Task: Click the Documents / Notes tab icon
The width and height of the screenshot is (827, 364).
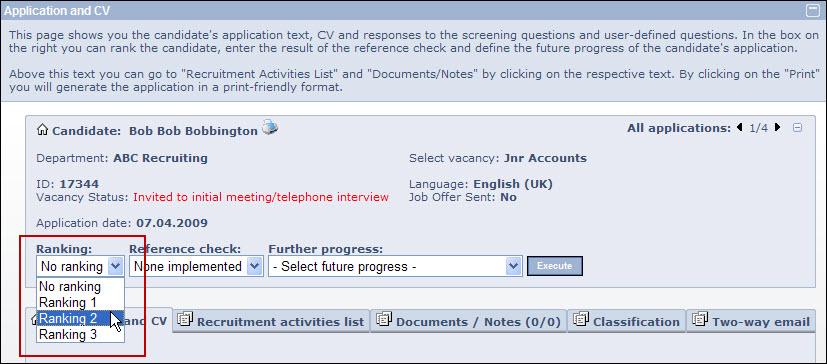Action: (x=384, y=319)
